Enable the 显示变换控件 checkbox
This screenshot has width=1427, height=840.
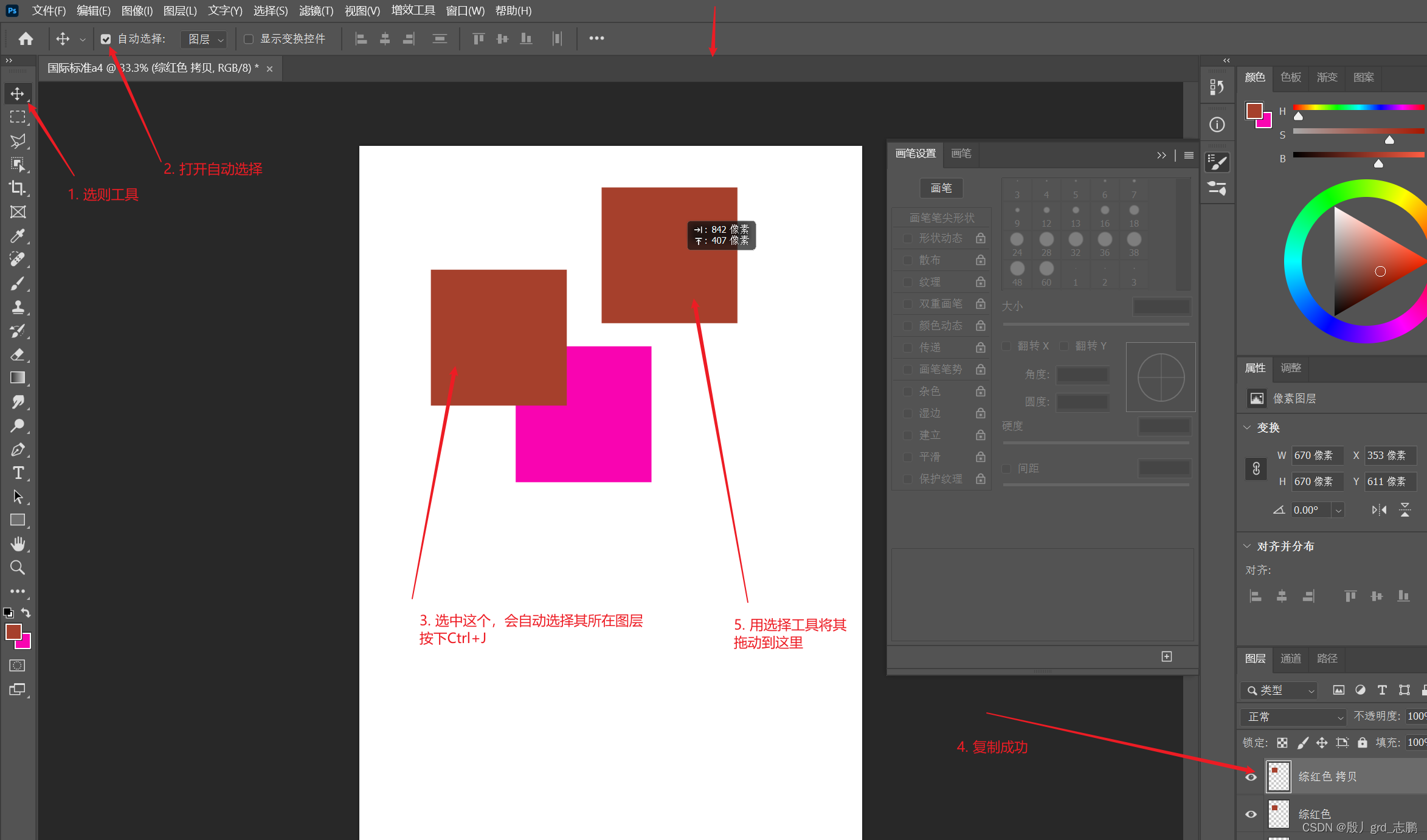tap(249, 39)
